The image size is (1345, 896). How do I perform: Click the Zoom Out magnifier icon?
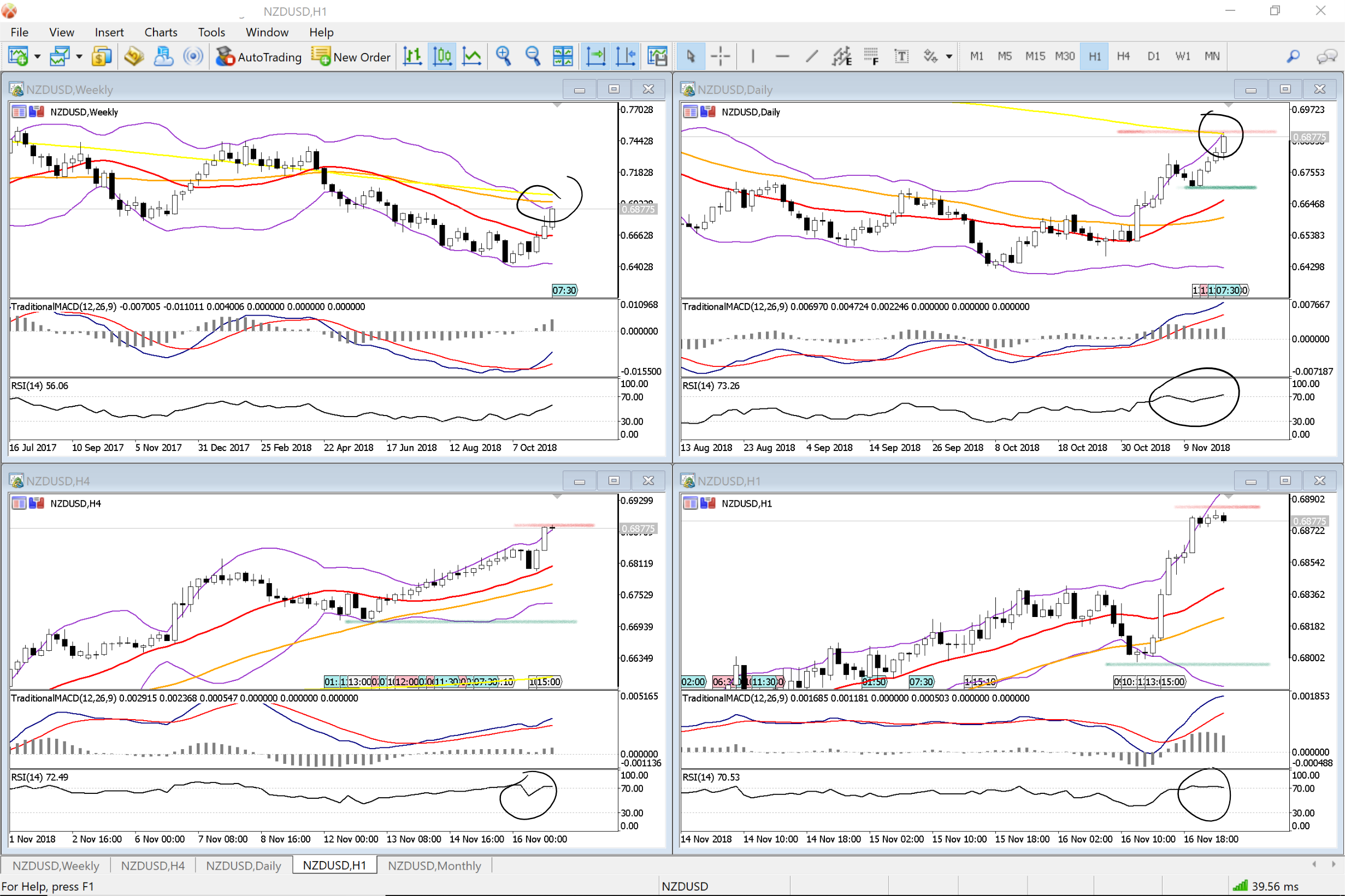(x=533, y=56)
